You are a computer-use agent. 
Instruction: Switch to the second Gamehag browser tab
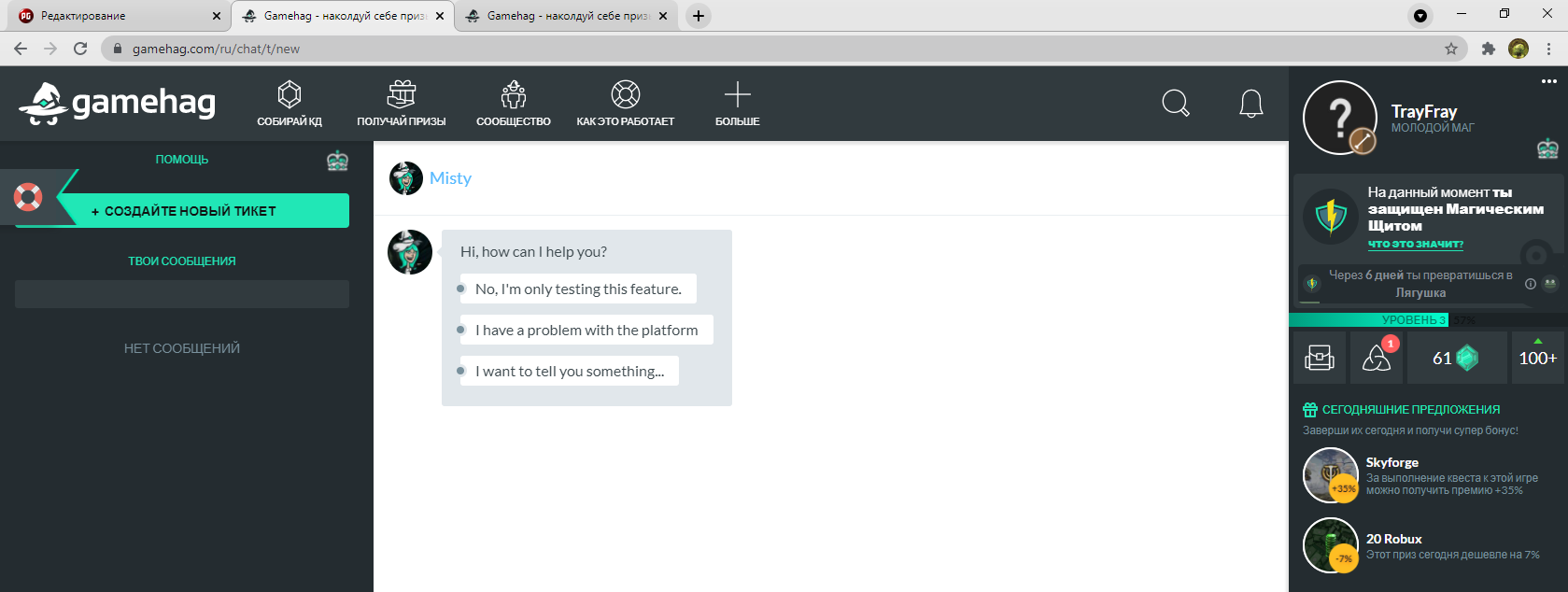click(x=566, y=16)
